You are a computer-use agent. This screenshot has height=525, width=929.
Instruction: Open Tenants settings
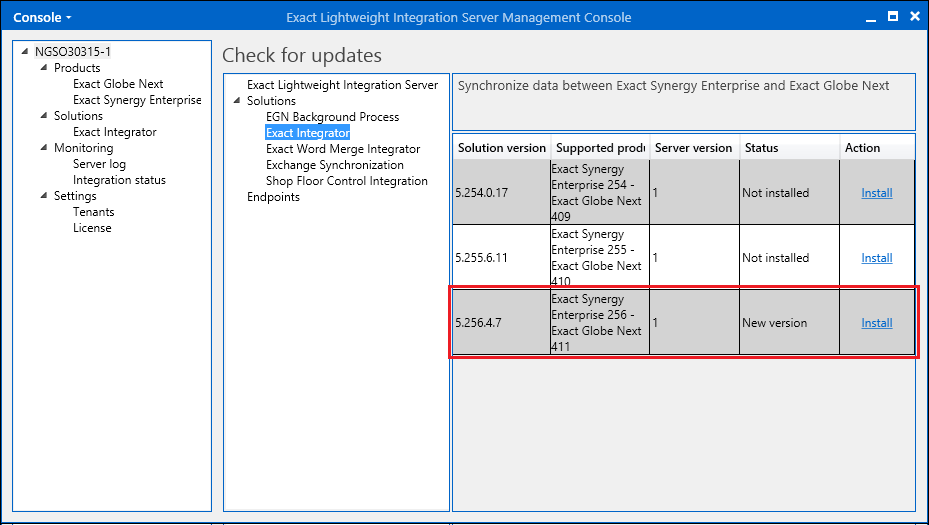click(x=94, y=212)
